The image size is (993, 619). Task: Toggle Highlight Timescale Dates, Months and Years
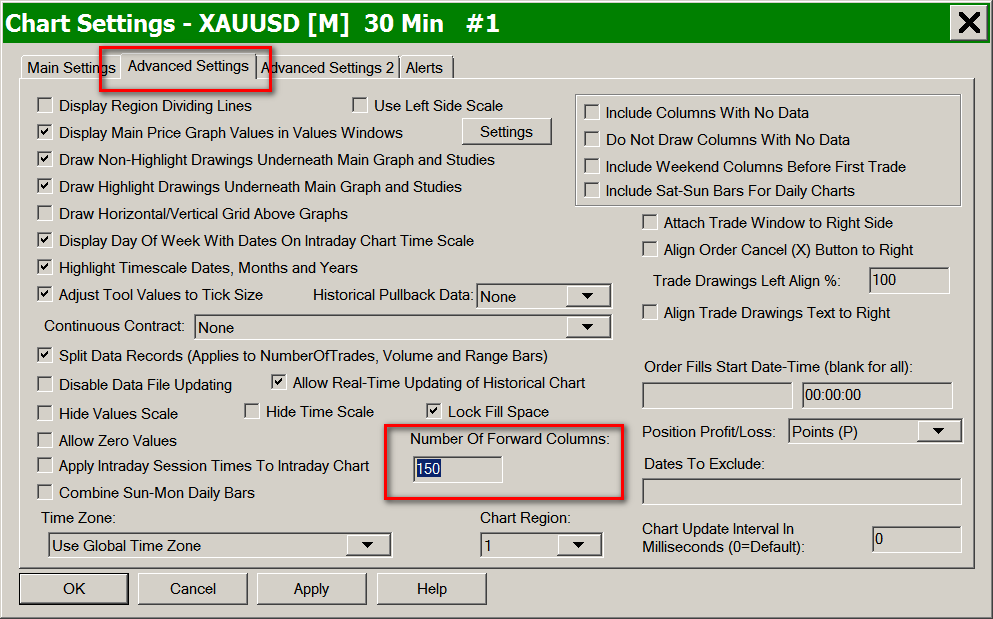tap(45, 267)
